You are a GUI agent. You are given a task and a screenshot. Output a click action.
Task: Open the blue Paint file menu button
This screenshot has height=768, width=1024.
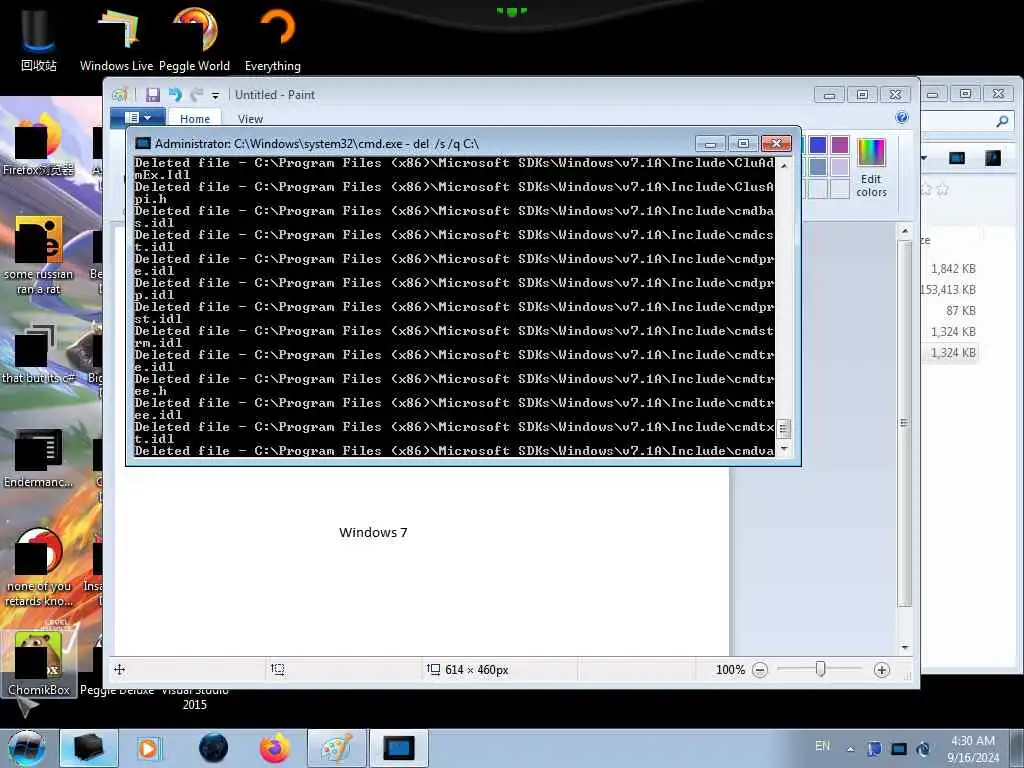point(138,118)
